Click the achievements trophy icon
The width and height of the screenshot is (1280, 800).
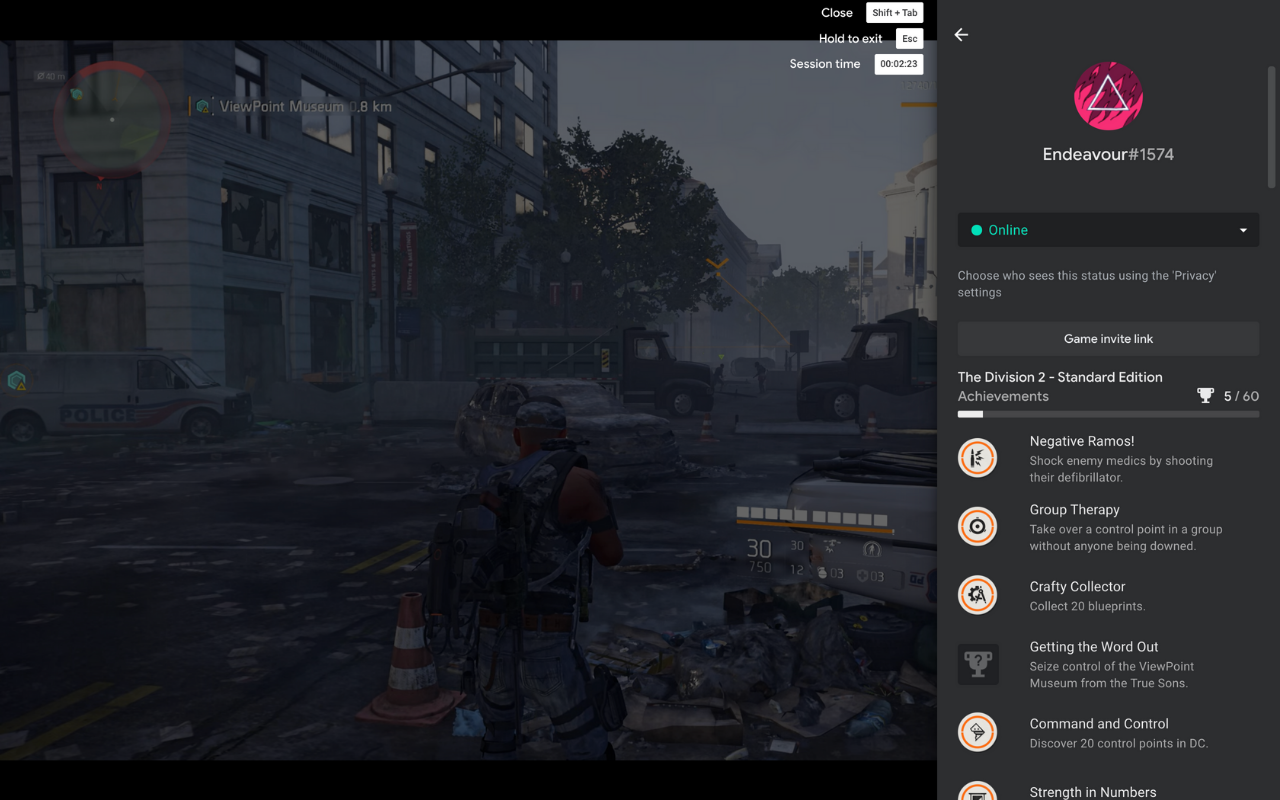click(x=1205, y=396)
